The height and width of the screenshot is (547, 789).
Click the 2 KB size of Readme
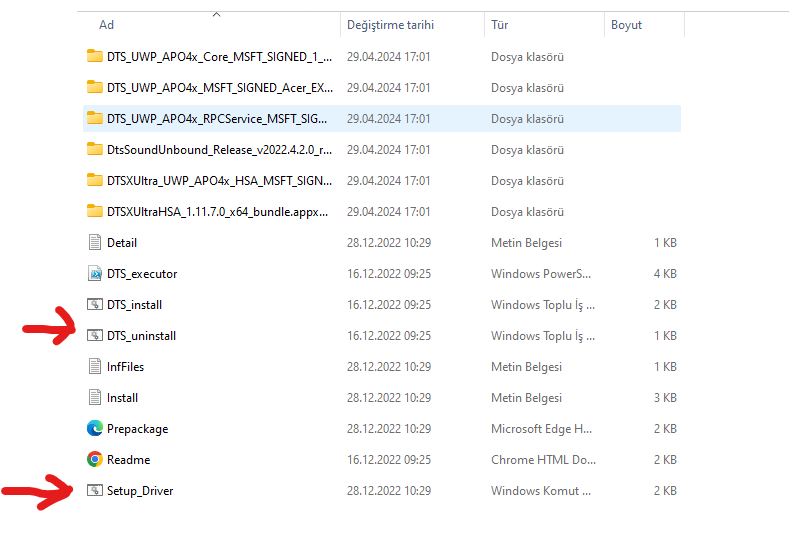tap(665, 459)
